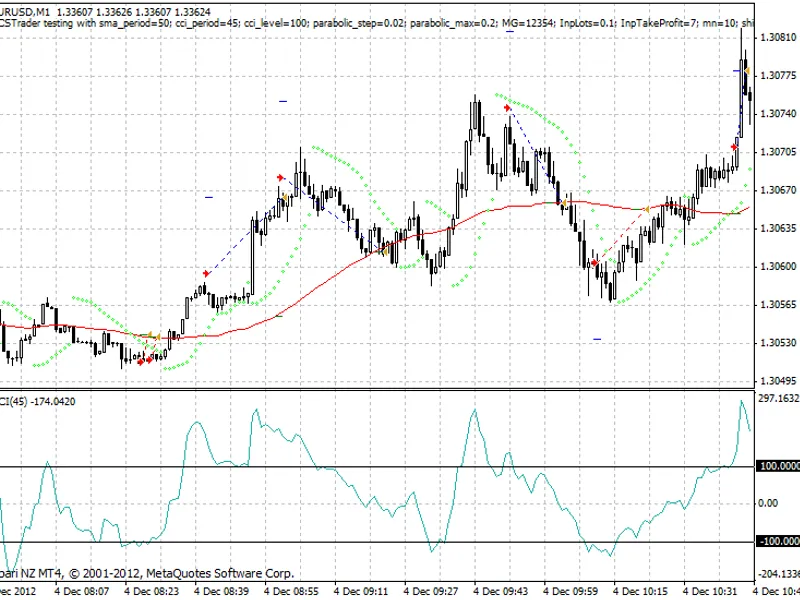Click the CCI(45) -174.0420 indicator label
This screenshot has height=600, width=800.
38,402
